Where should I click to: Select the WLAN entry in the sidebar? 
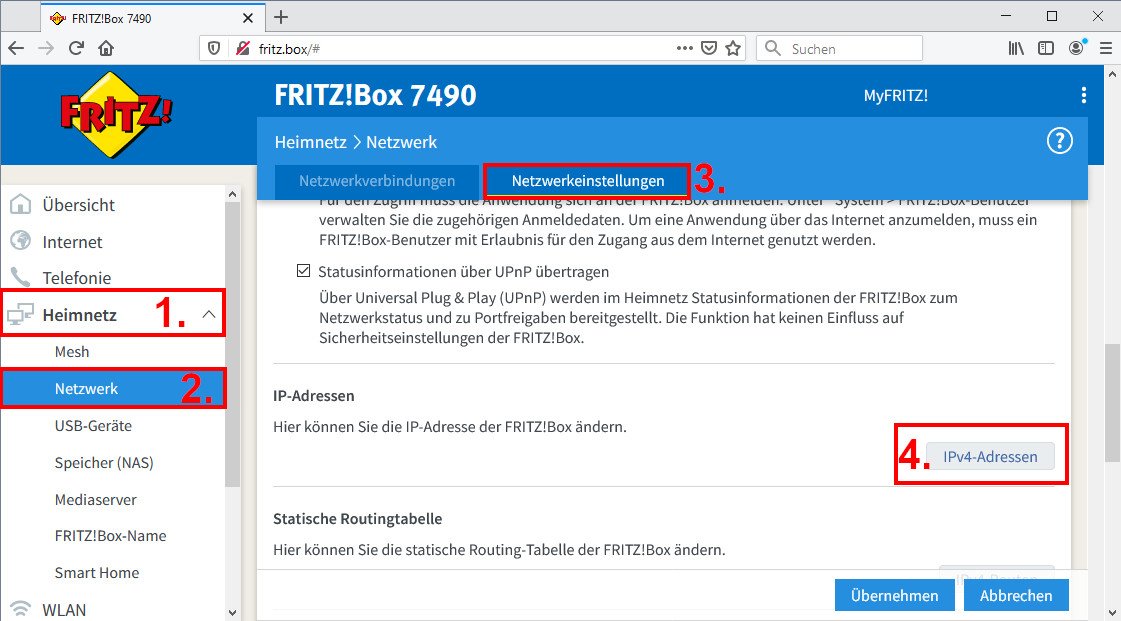pyautogui.click(x=67, y=609)
